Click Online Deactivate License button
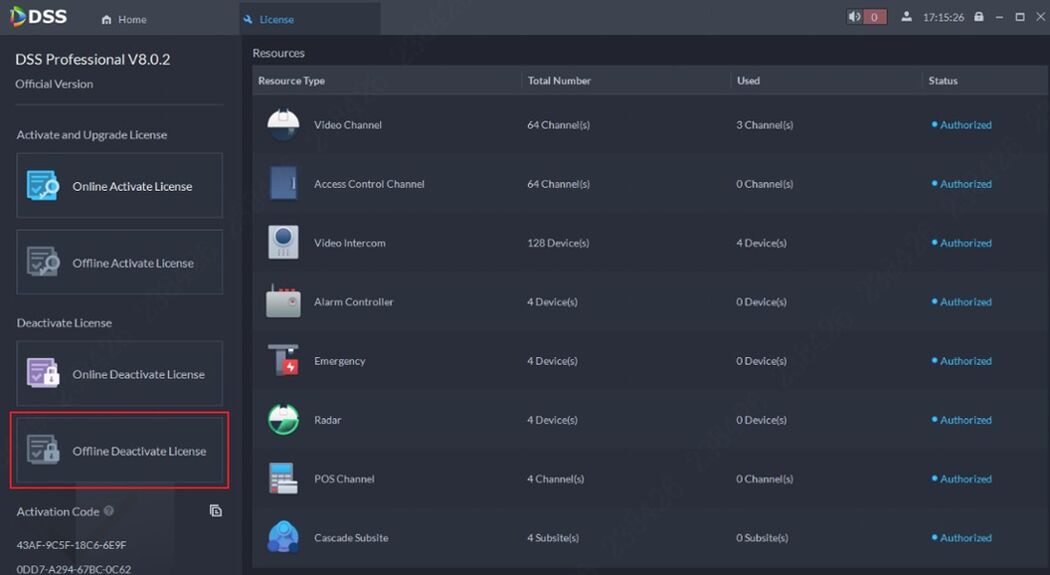This screenshot has height=575, width=1050. pos(120,374)
